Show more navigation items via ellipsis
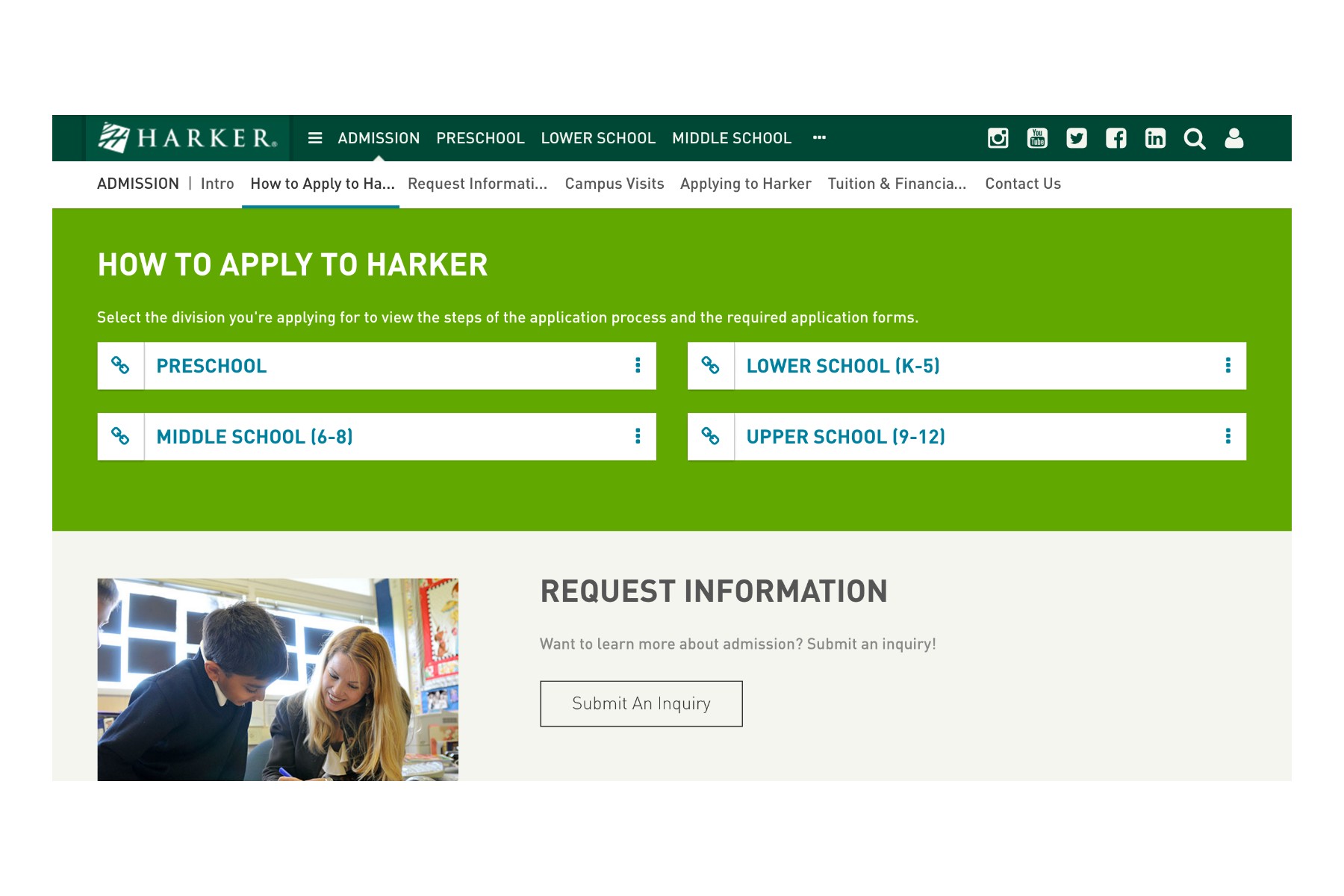The width and height of the screenshot is (1344, 896). click(819, 137)
